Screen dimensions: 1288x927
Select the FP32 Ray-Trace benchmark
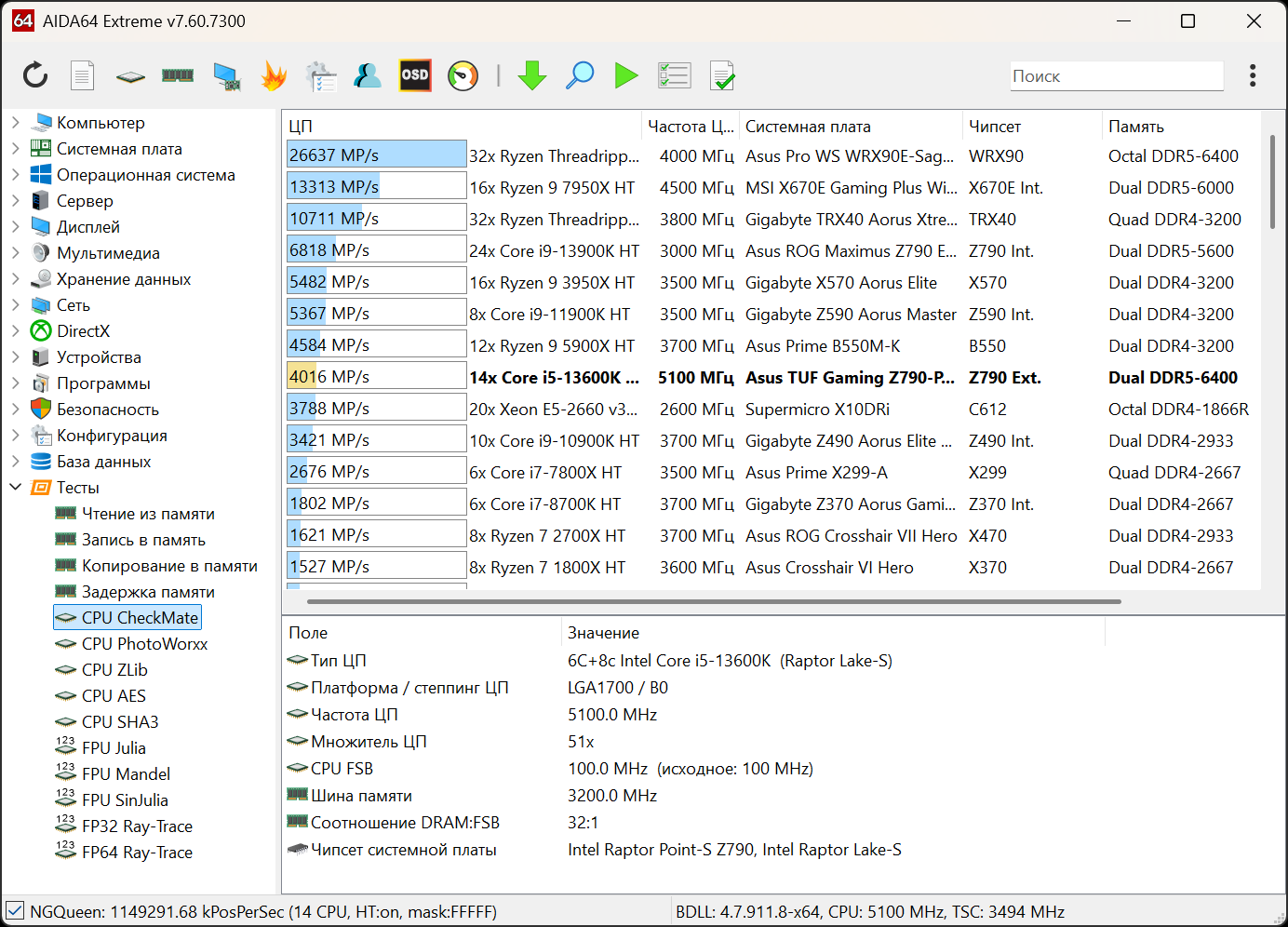[137, 826]
